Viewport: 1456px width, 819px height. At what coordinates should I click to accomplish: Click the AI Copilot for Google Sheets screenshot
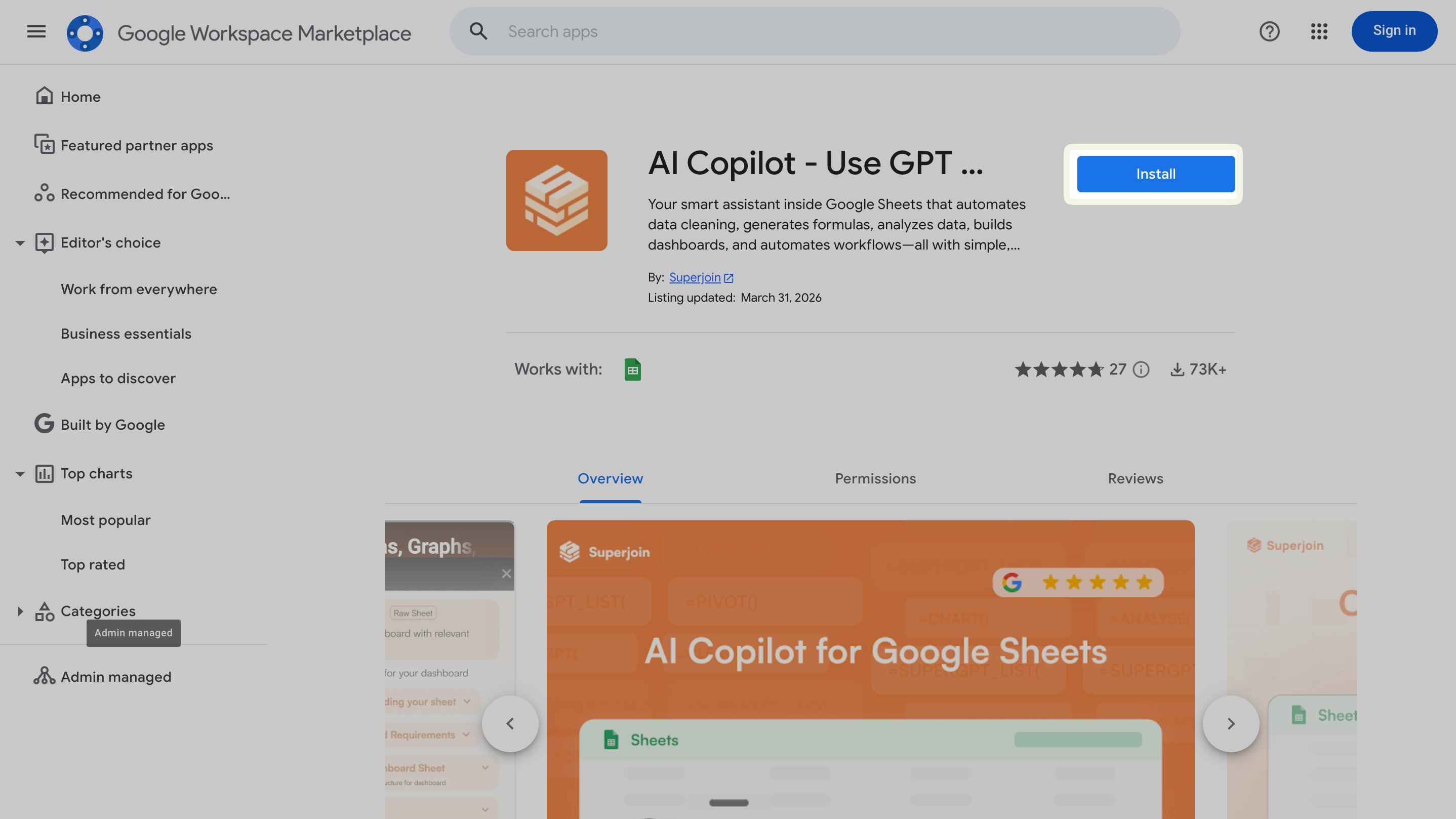[870, 670]
